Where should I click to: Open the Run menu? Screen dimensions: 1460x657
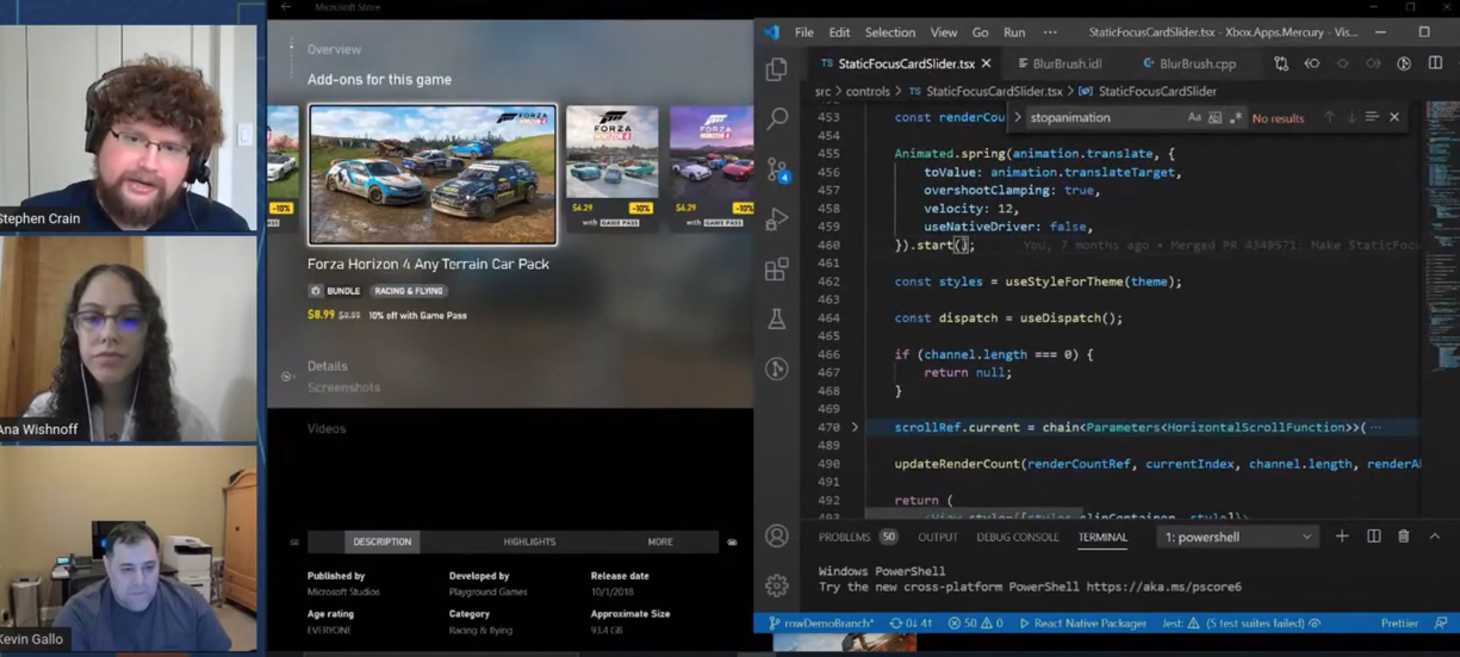(1014, 32)
